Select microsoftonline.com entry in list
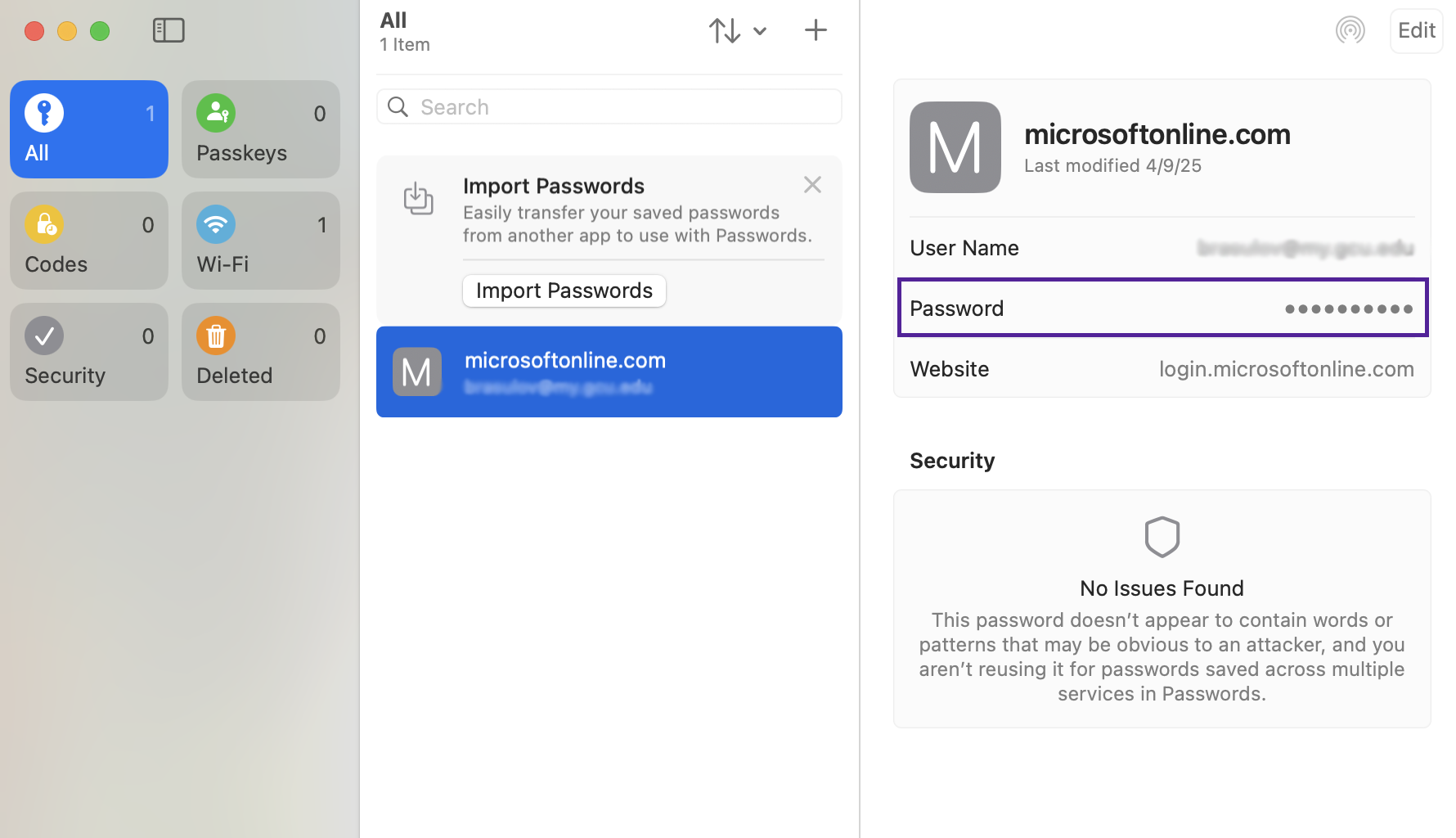Viewport: 1456px width, 838px height. tap(609, 372)
